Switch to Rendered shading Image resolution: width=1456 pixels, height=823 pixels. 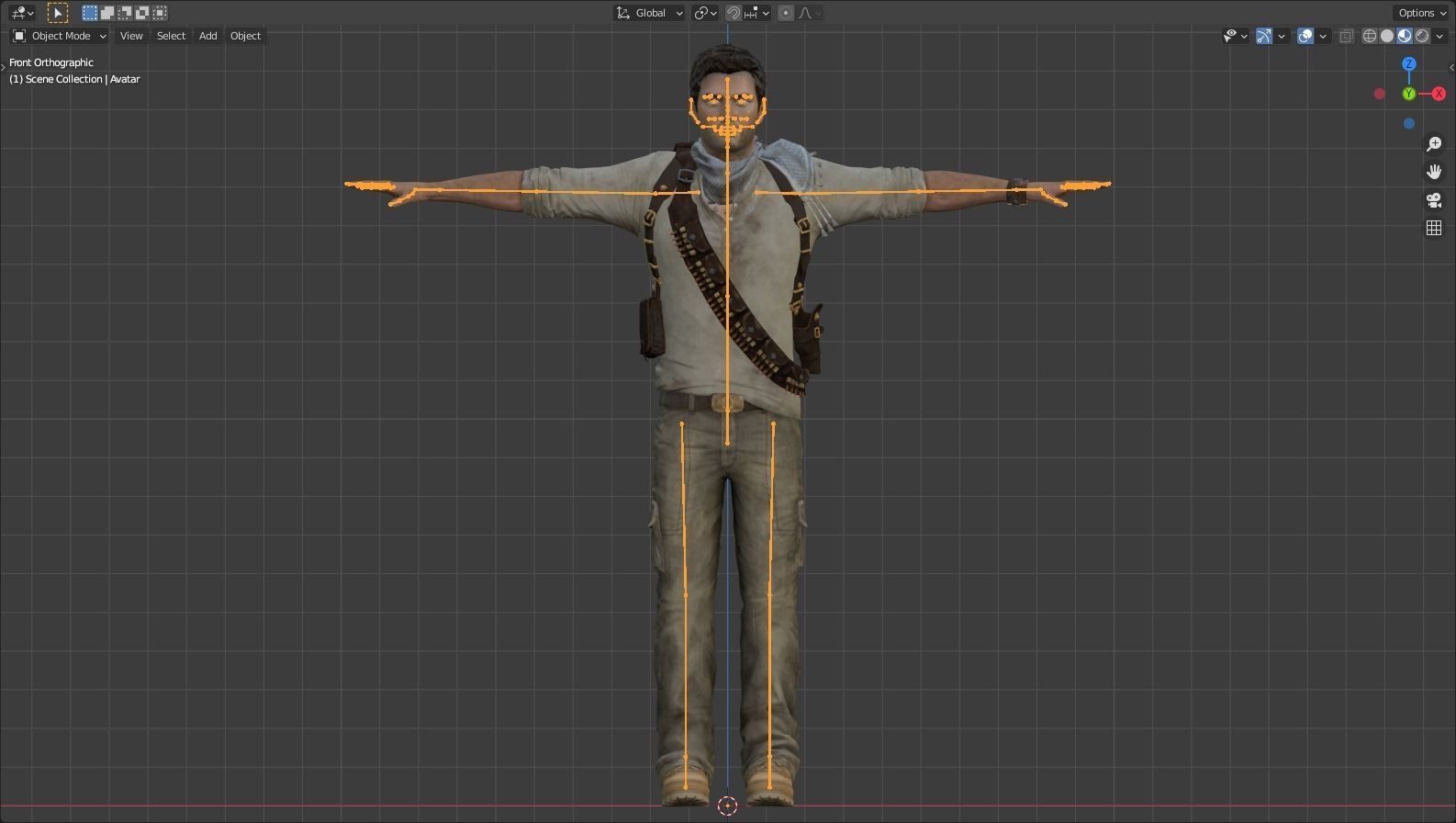1422,36
